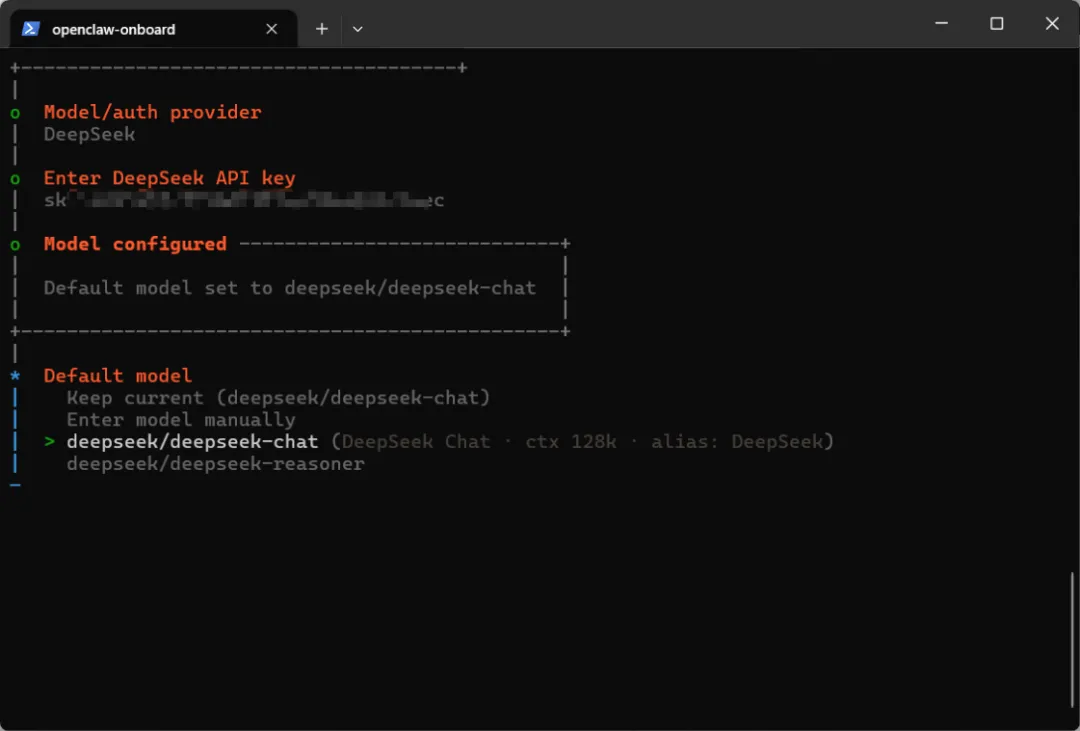This screenshot has width=1080, height=731.
Task: Click the Default model prompt heading
Action: coord(118,375)
